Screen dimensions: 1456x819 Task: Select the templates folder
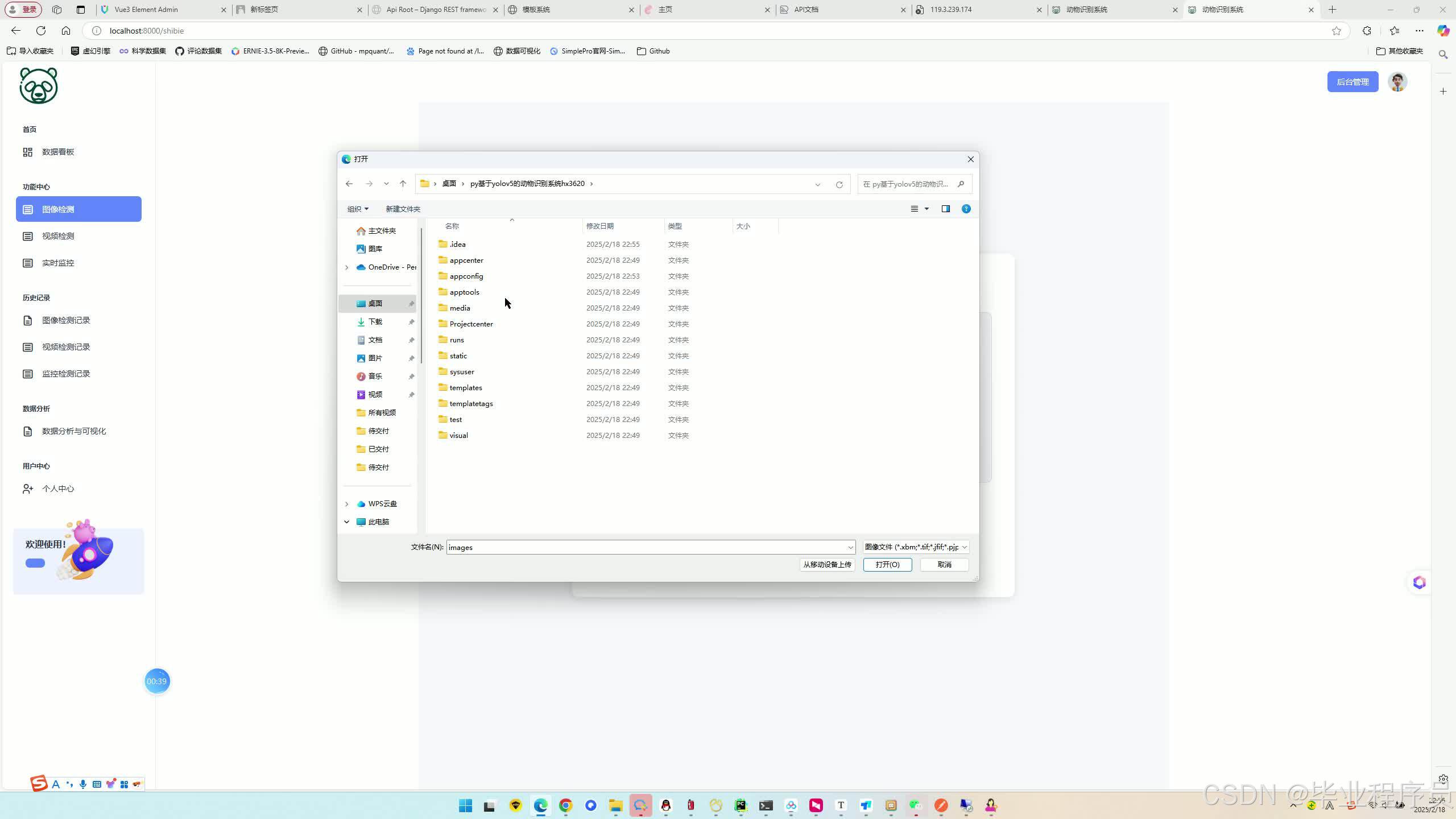465,387
